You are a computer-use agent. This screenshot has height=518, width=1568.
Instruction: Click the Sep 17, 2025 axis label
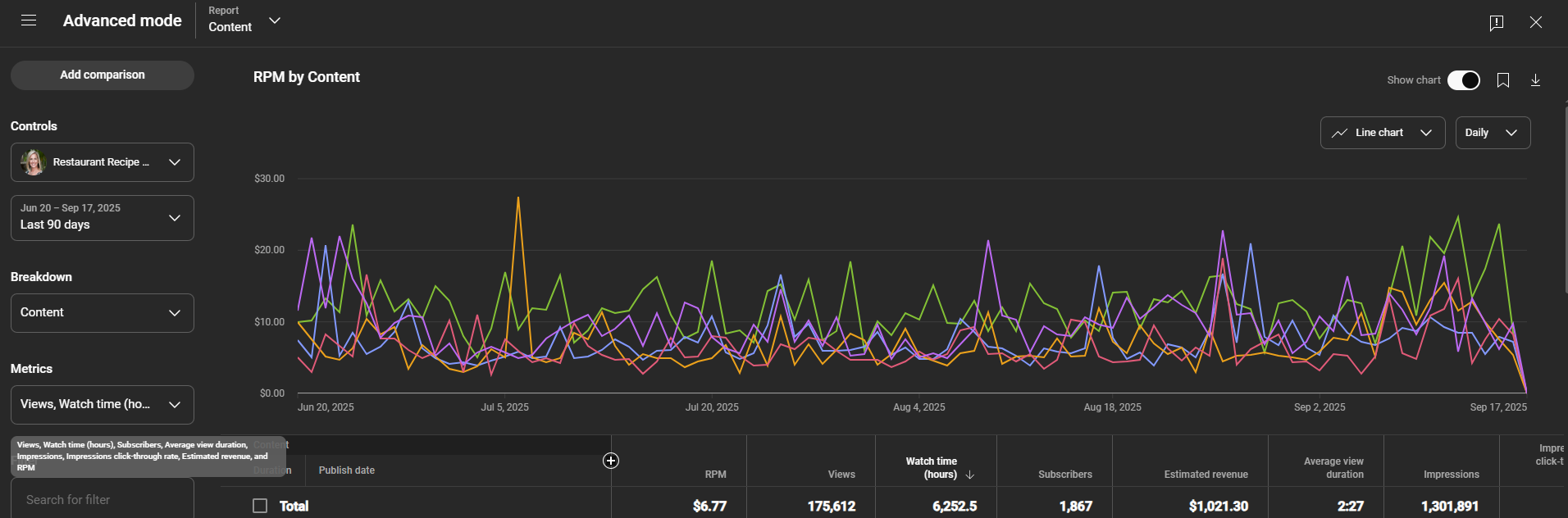point(1498,407)
